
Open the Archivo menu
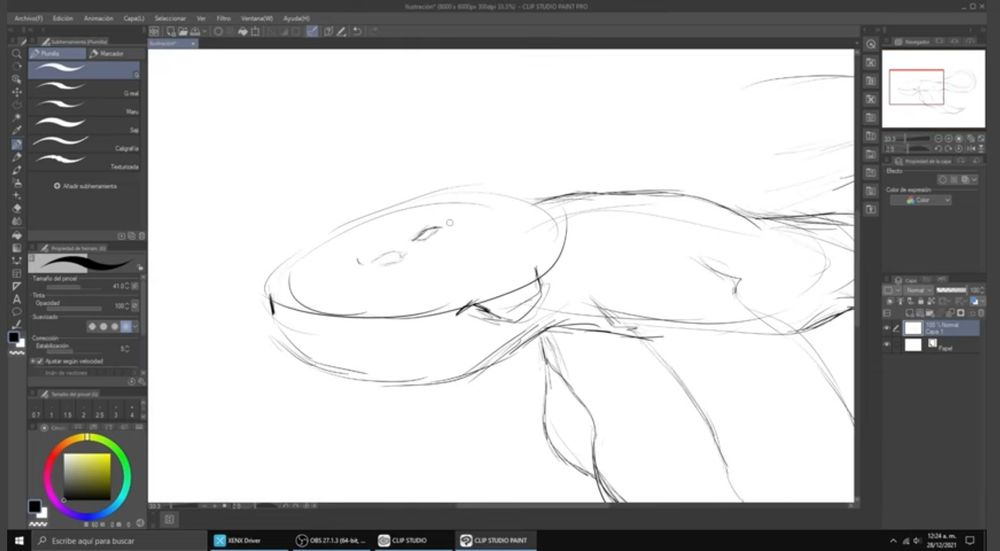click(x=28, y=18)
